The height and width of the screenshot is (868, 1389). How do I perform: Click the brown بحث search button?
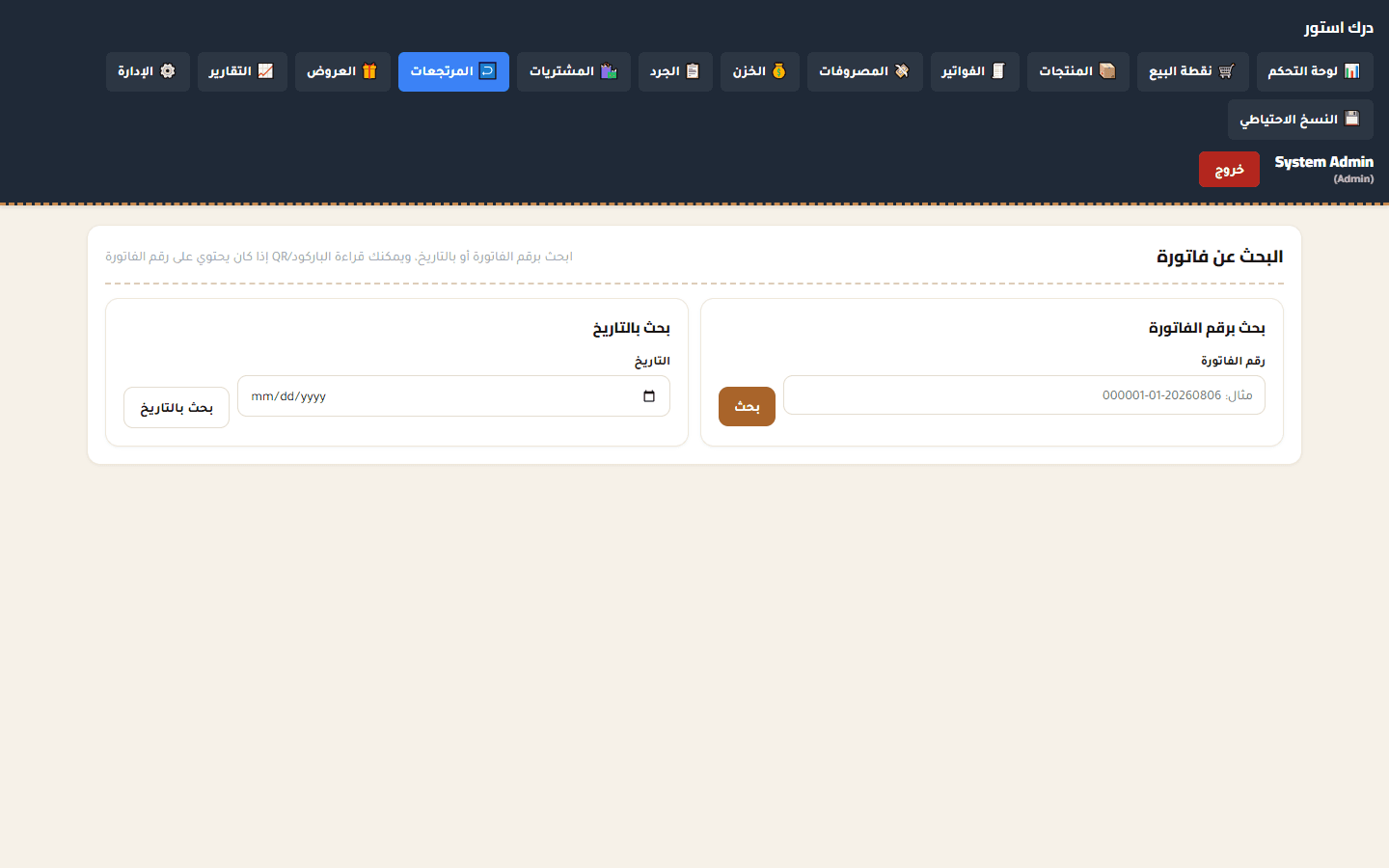coord(747,407)
